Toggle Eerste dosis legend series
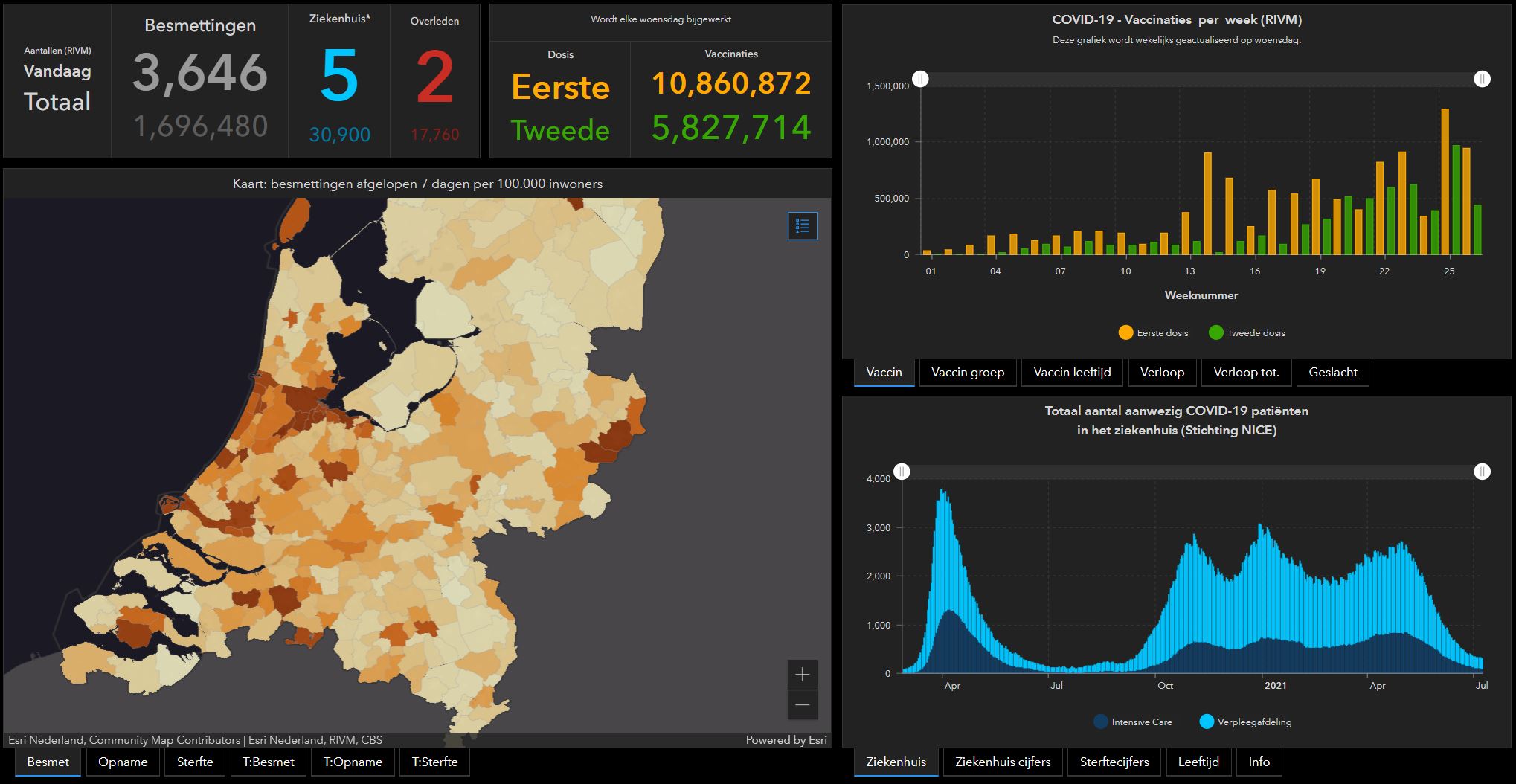 (1153, 333)
